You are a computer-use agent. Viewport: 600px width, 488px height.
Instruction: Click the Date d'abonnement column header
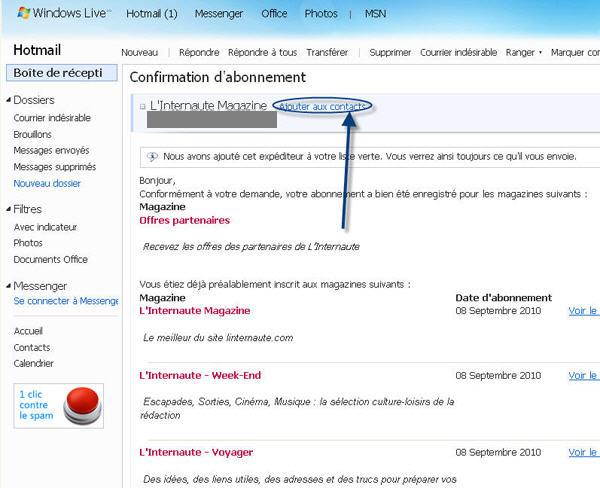(504, 298)
